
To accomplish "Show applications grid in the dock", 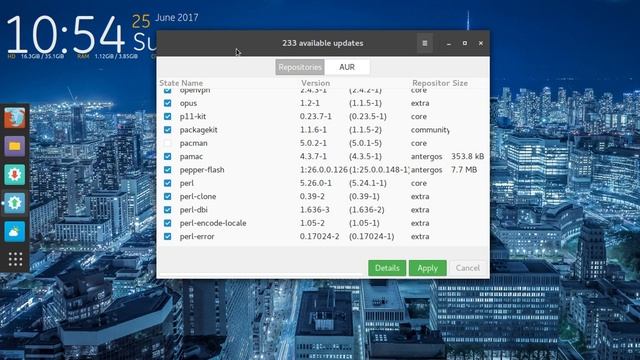I will [15, 259].
